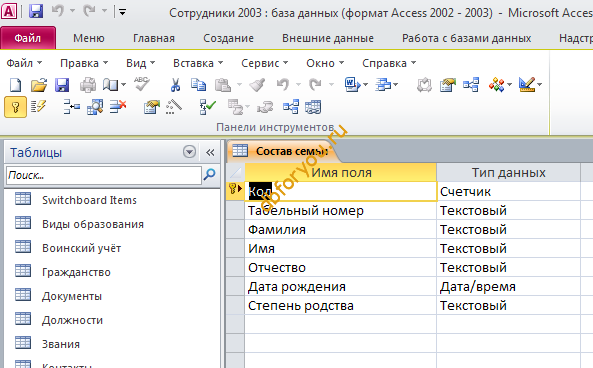Run the ABC spelling check
The image size is (593, 368).
pos(142,84)
